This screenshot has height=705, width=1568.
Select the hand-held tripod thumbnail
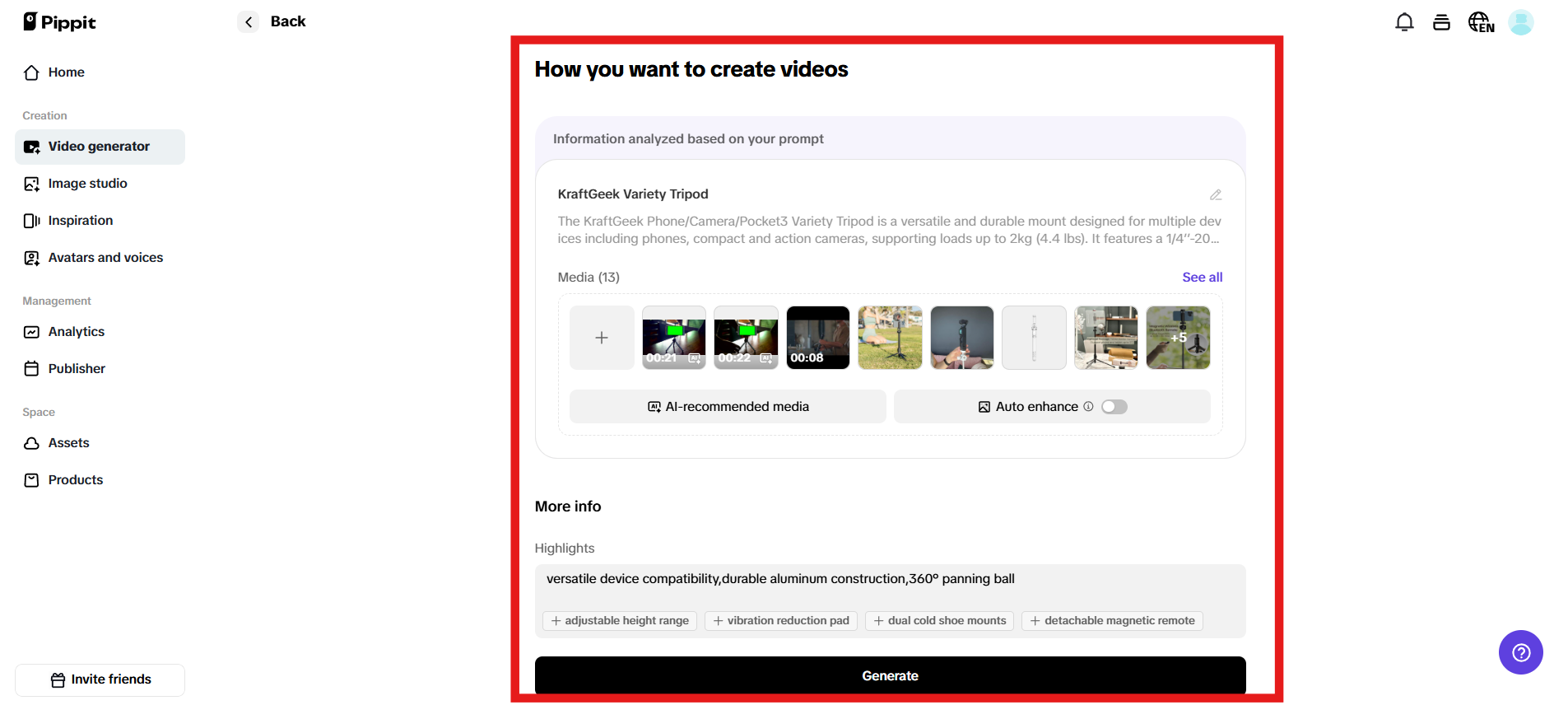(x=962, y=338)
